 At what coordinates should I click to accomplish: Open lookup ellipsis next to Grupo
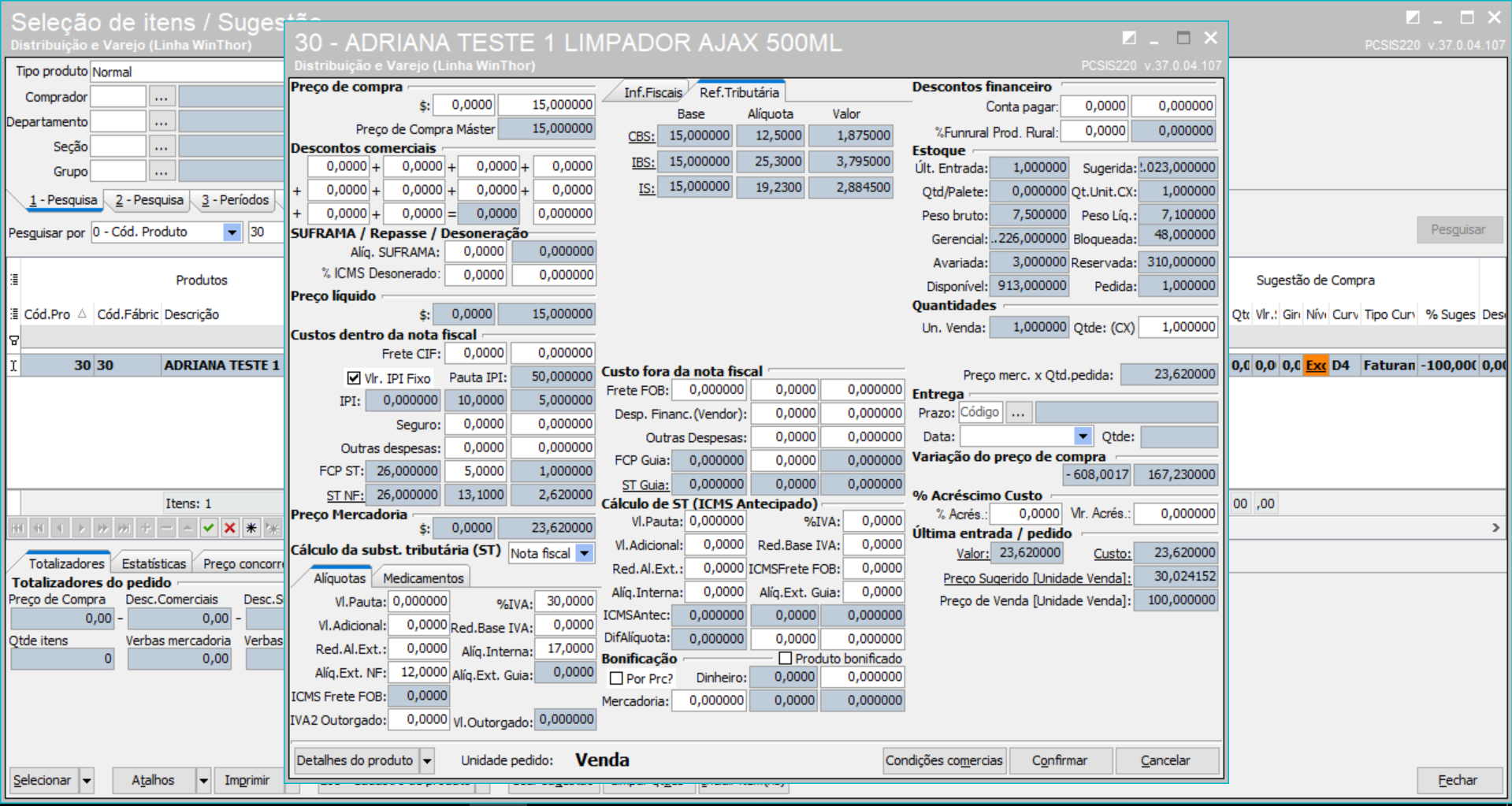(162, 171)
